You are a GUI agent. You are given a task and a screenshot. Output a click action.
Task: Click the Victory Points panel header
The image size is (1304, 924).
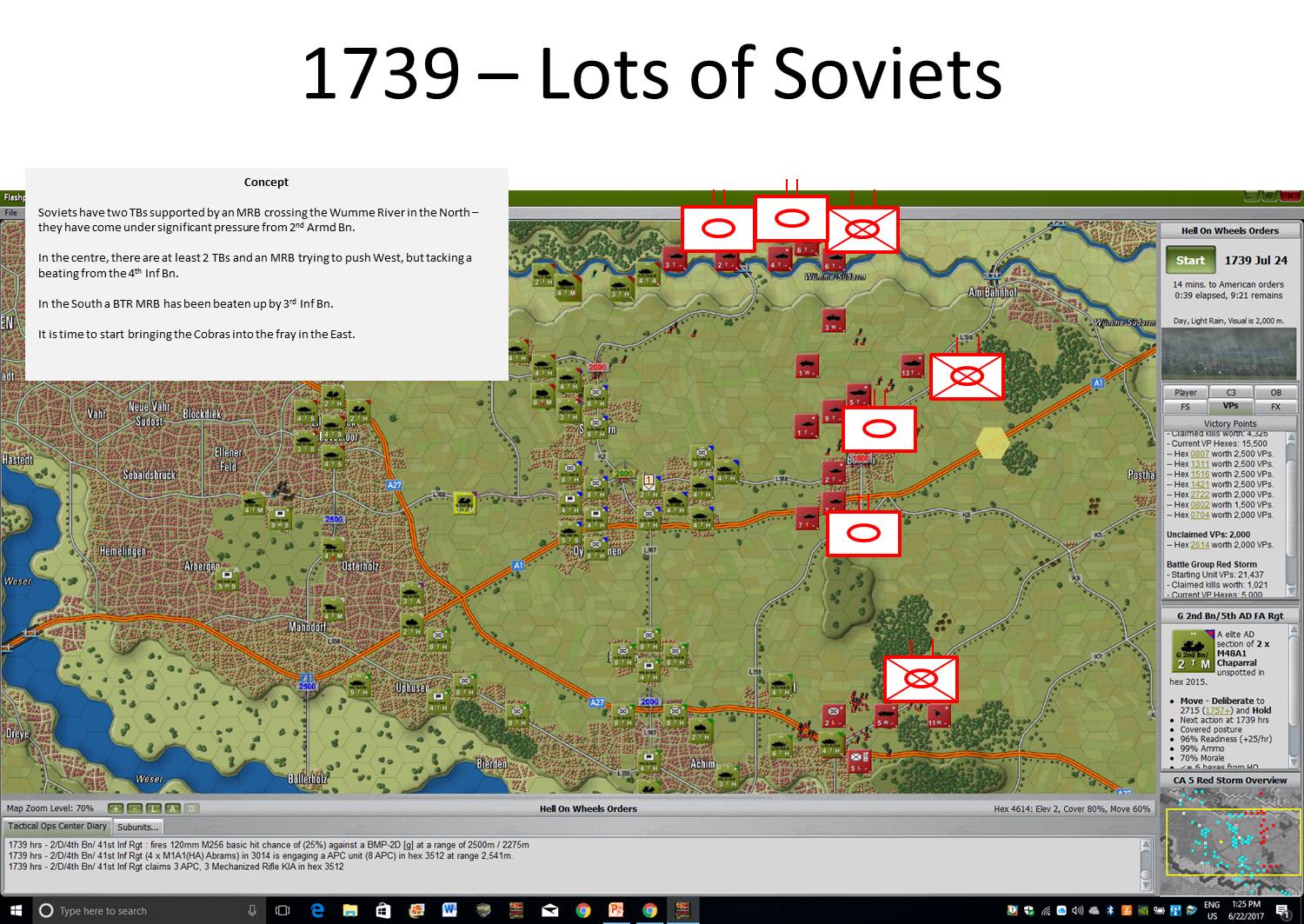point(1230,423)
